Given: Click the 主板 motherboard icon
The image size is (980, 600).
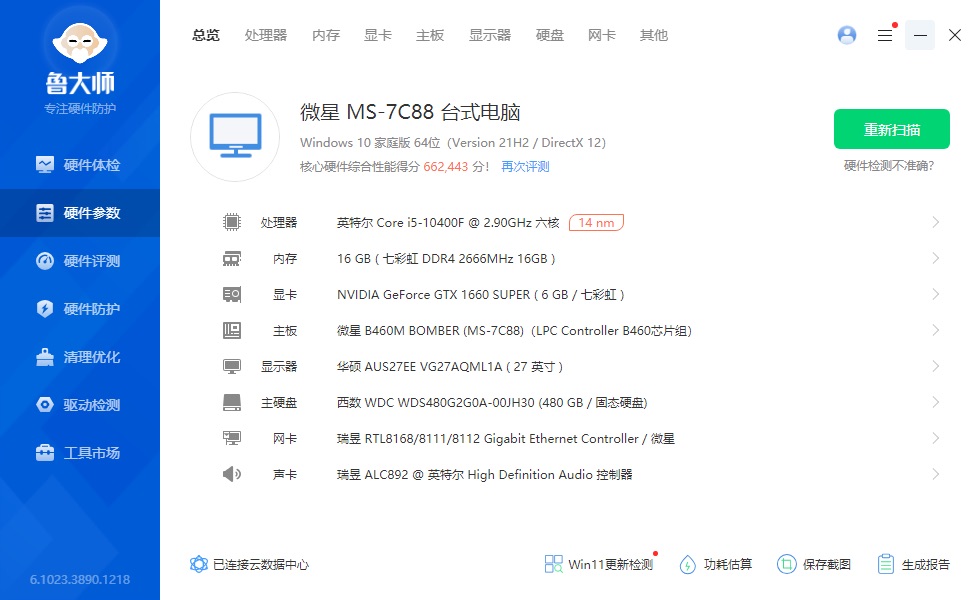Looking at the screenshot, I should click(x=232, y=331).
